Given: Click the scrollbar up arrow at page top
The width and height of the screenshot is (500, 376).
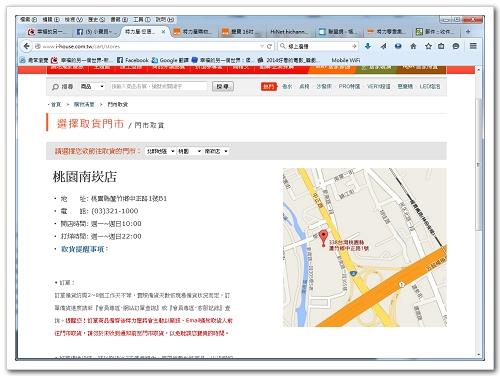Looking at the screenshot, I should point(479,70).
